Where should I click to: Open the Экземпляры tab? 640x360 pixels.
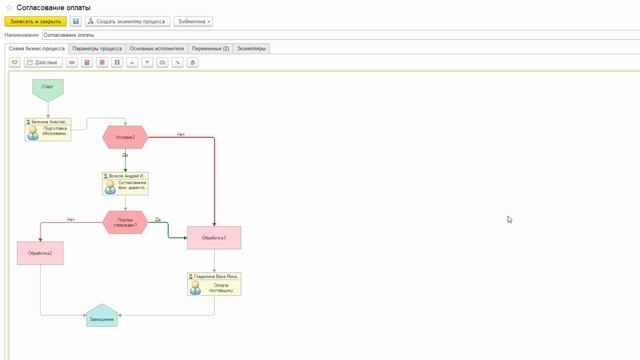pyautogui.click(x=251, y=49)
